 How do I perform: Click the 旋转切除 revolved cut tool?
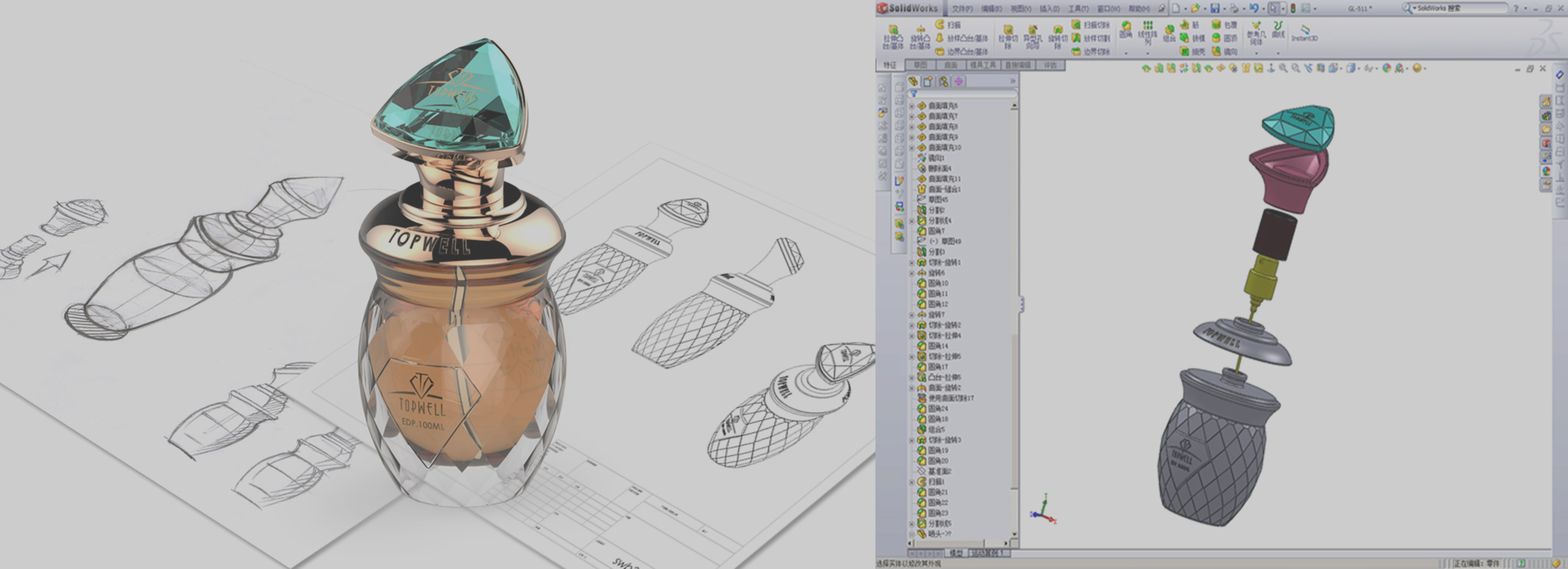click(x=1058, y=37)
